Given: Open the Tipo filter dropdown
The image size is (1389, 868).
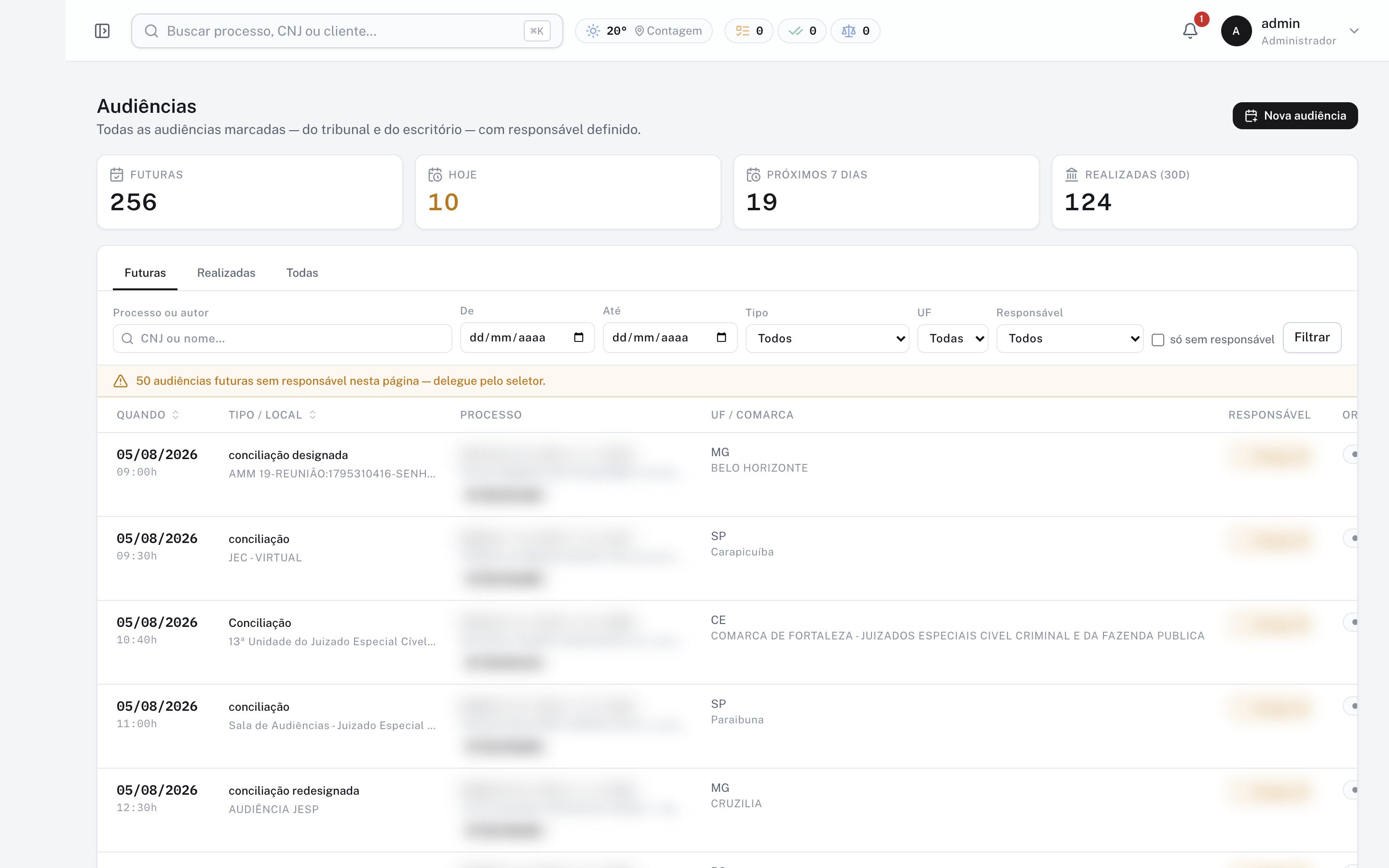Looking at the screenshot, I should tap(827, 339).
